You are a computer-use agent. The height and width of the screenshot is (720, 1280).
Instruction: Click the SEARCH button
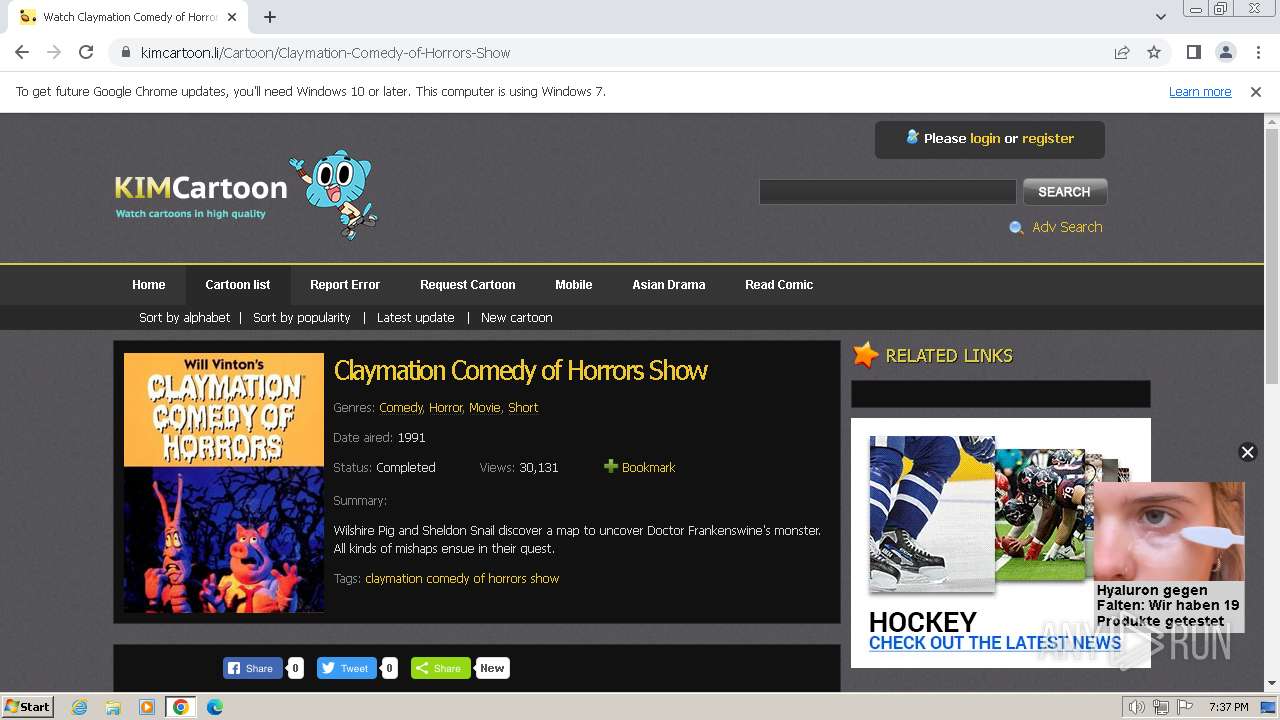1064,191
